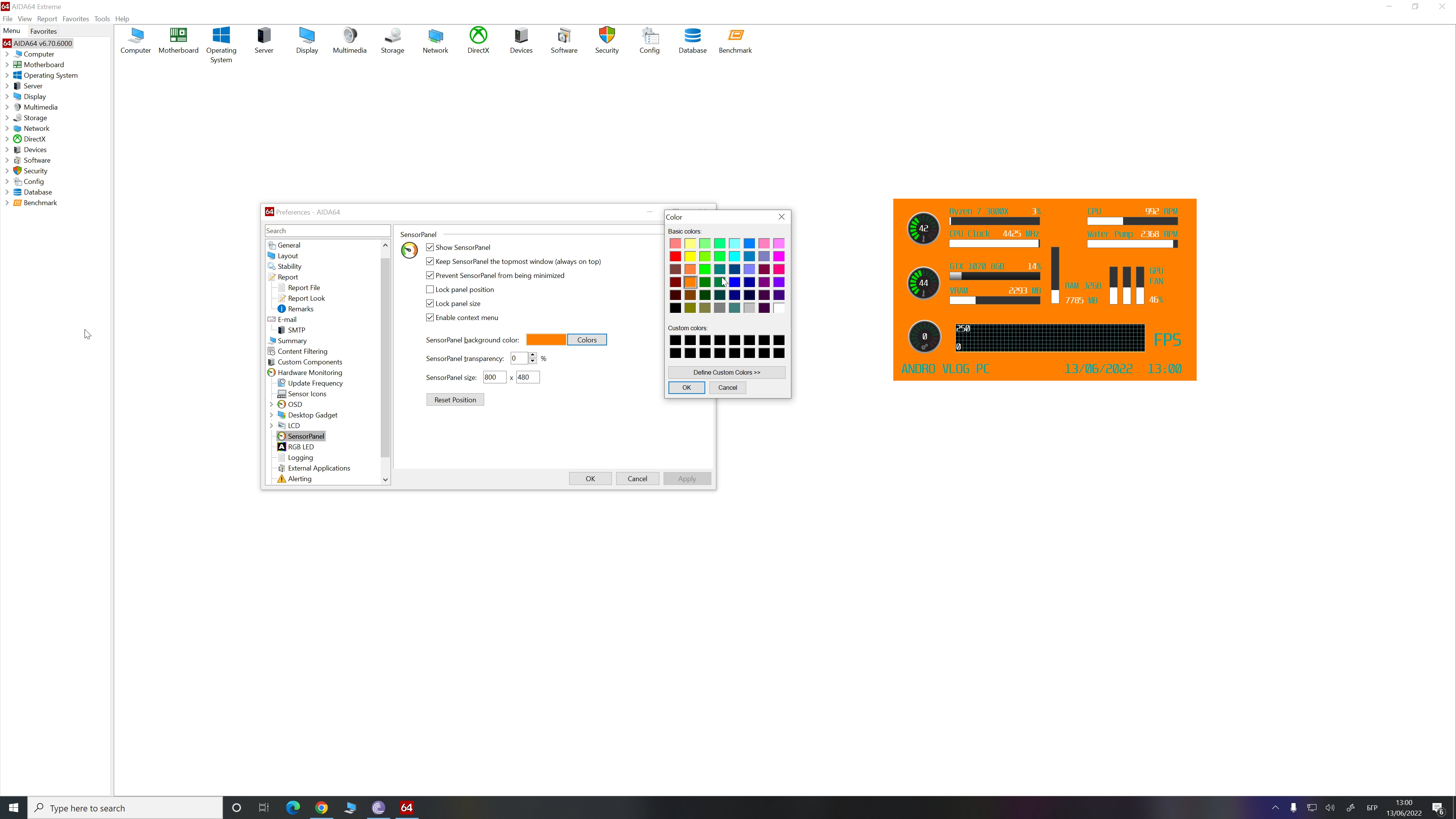Open the Report menu
This screenshot has width=1456, height=819.
pyautogui.click(x=47, y=19)
